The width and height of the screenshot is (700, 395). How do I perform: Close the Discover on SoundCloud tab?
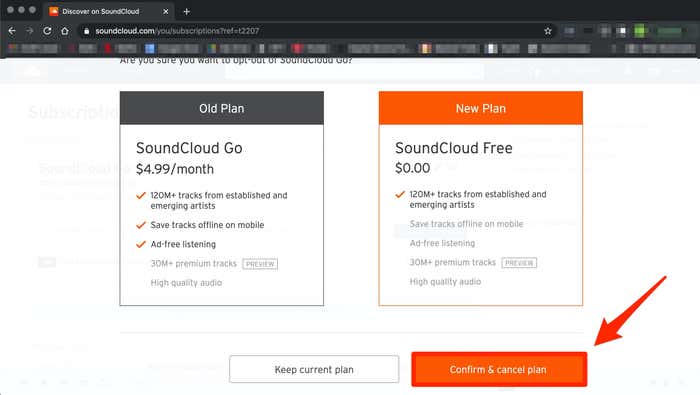coord(166,12)
